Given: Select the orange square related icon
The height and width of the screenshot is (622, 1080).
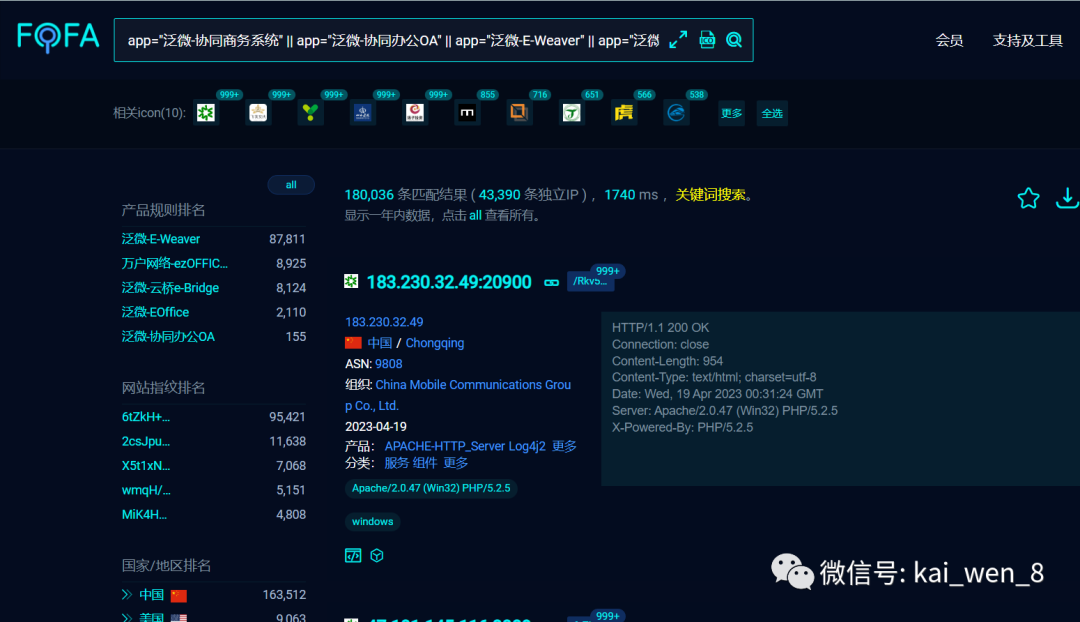Looking at the screenshot, I should click(x=519, y=113).
